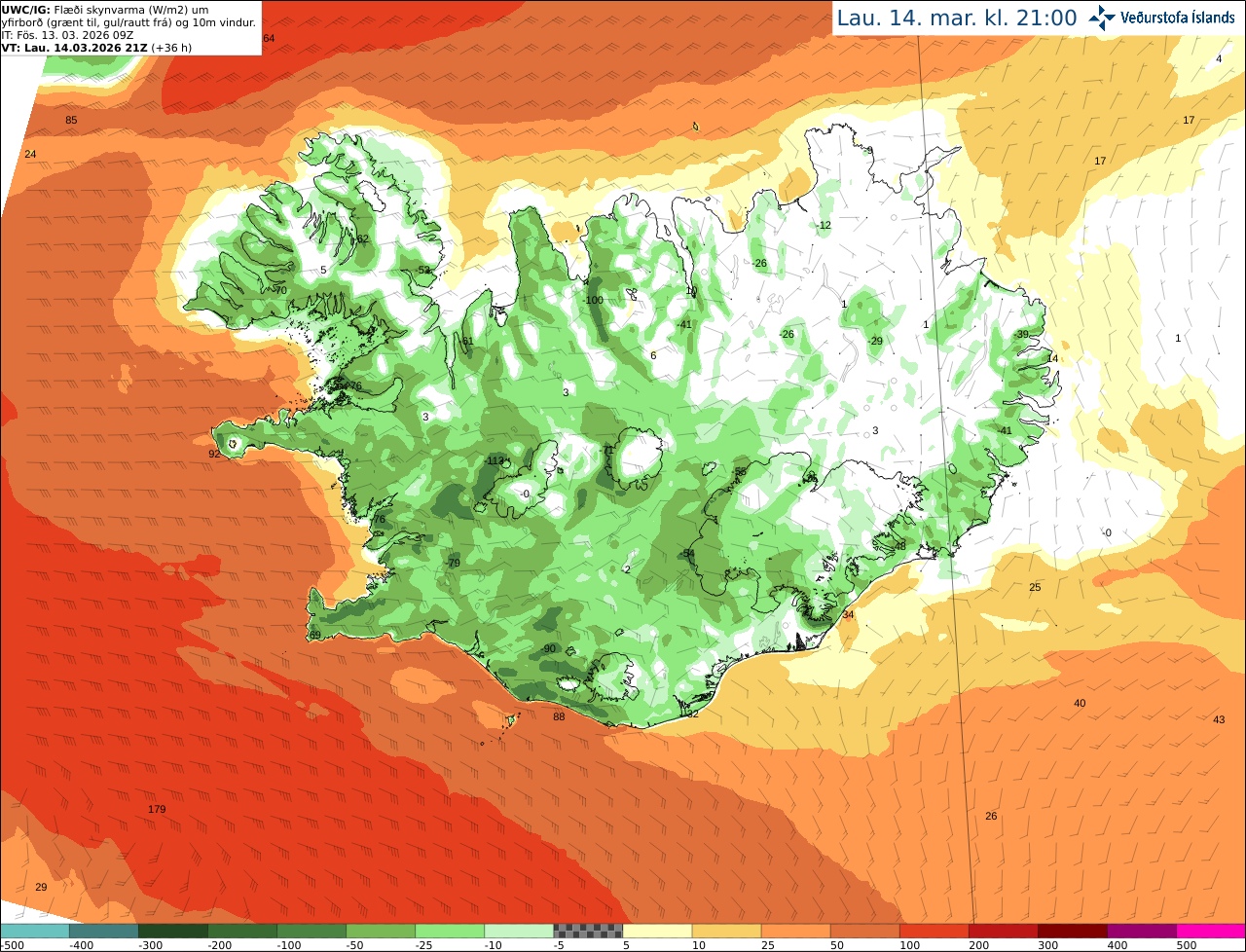Click the -100 value on the map
The height and width of the screenshot is (952, 1246).
click(x=594, y=300)
